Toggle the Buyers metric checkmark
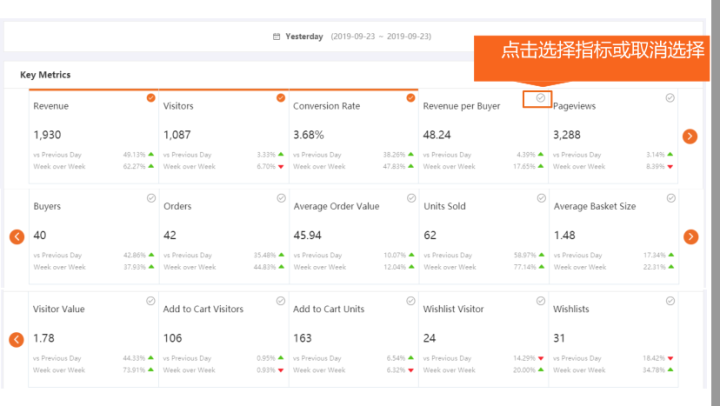This screenshot has height=406, width=720. click(151, 199)
